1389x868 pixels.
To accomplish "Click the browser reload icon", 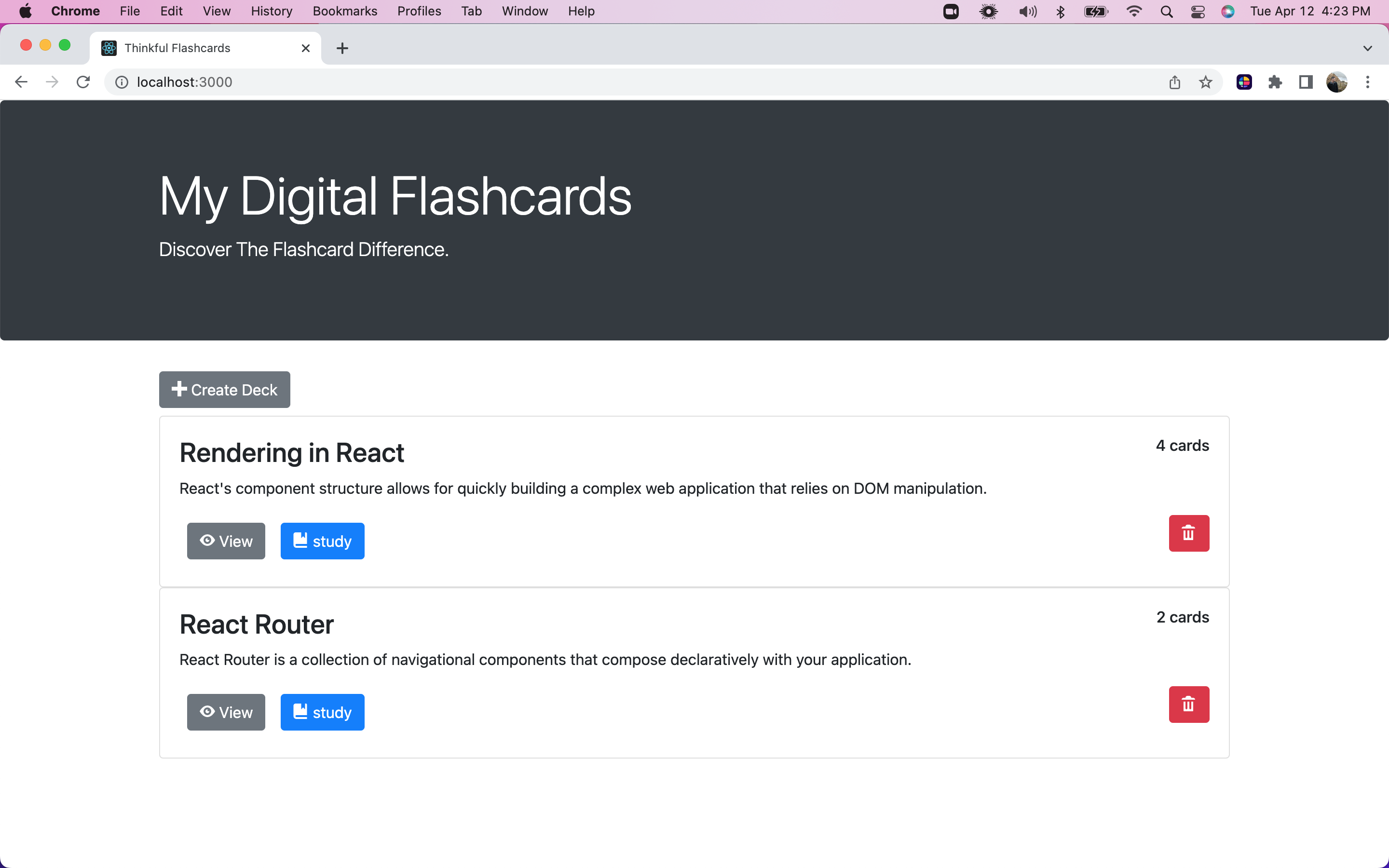I will coord(83,82).
